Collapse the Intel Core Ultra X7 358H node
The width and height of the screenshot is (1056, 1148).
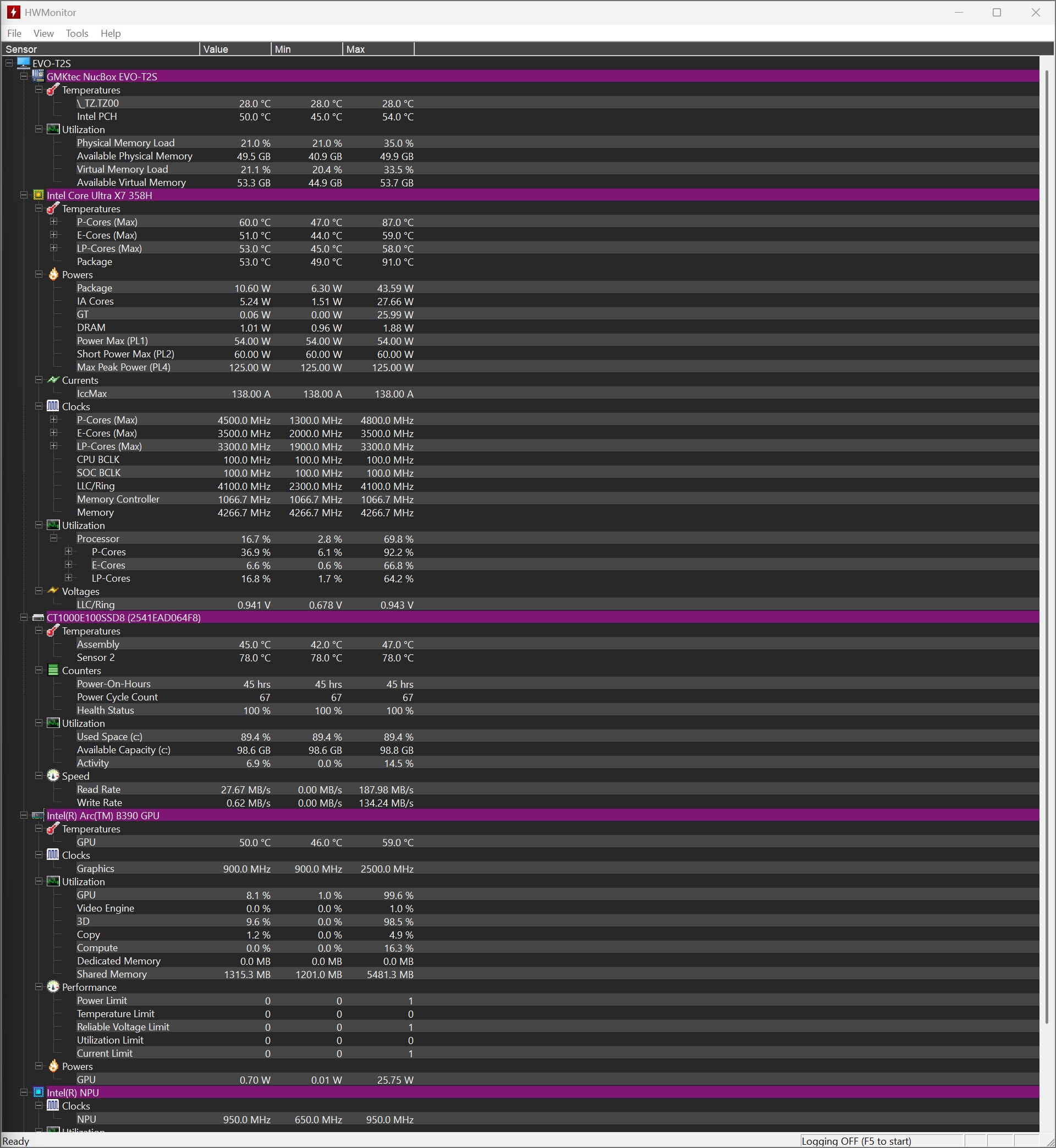point(24,195)
